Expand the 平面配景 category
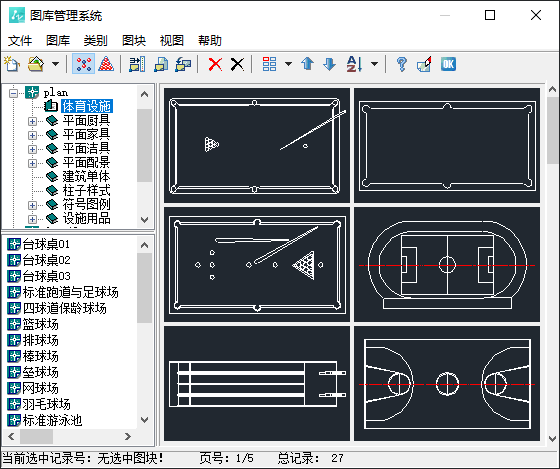Image resolution: width=560 pixels, height=469 pixels. [32, 163]
